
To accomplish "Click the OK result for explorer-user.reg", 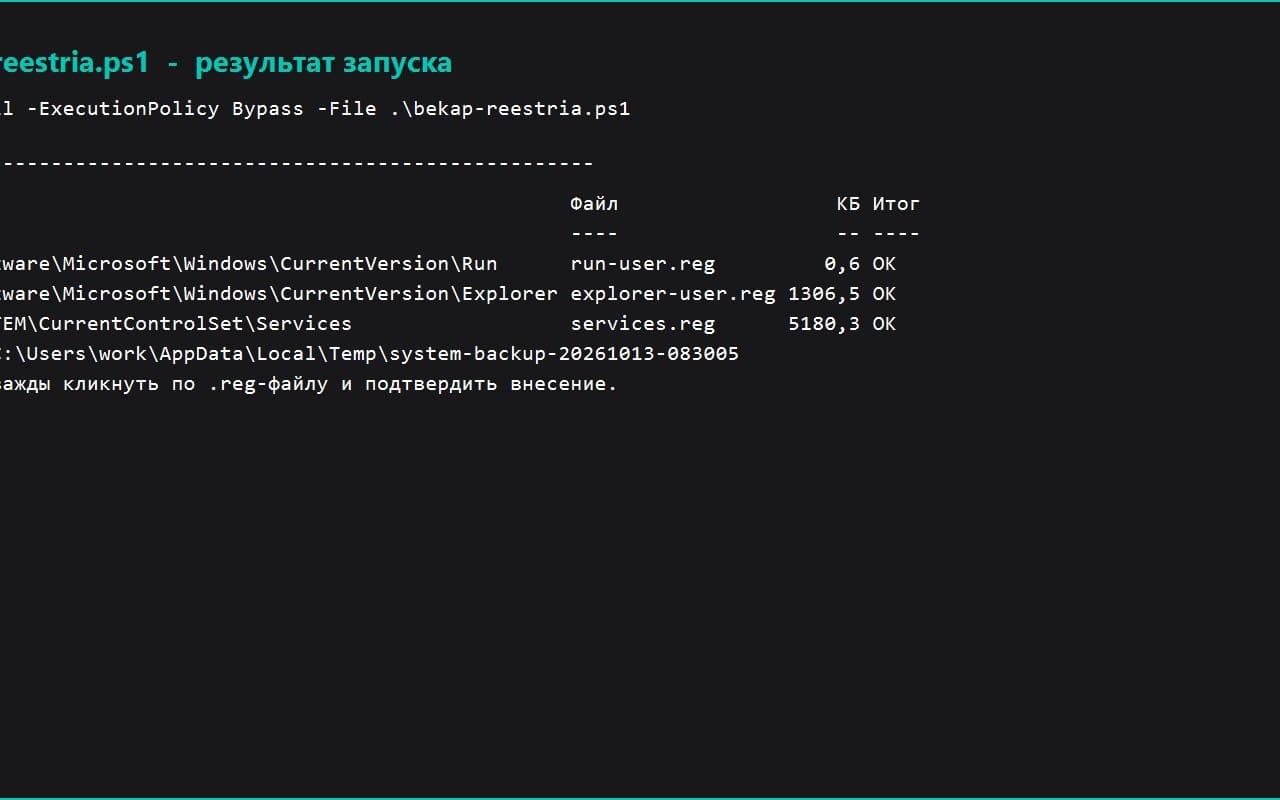I will [884, 294].
